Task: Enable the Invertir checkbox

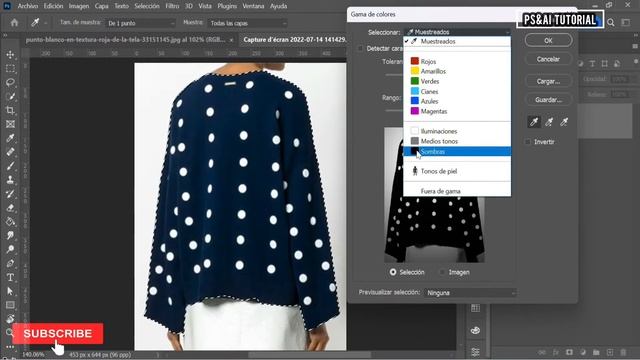Action: (x=528, y=142)
